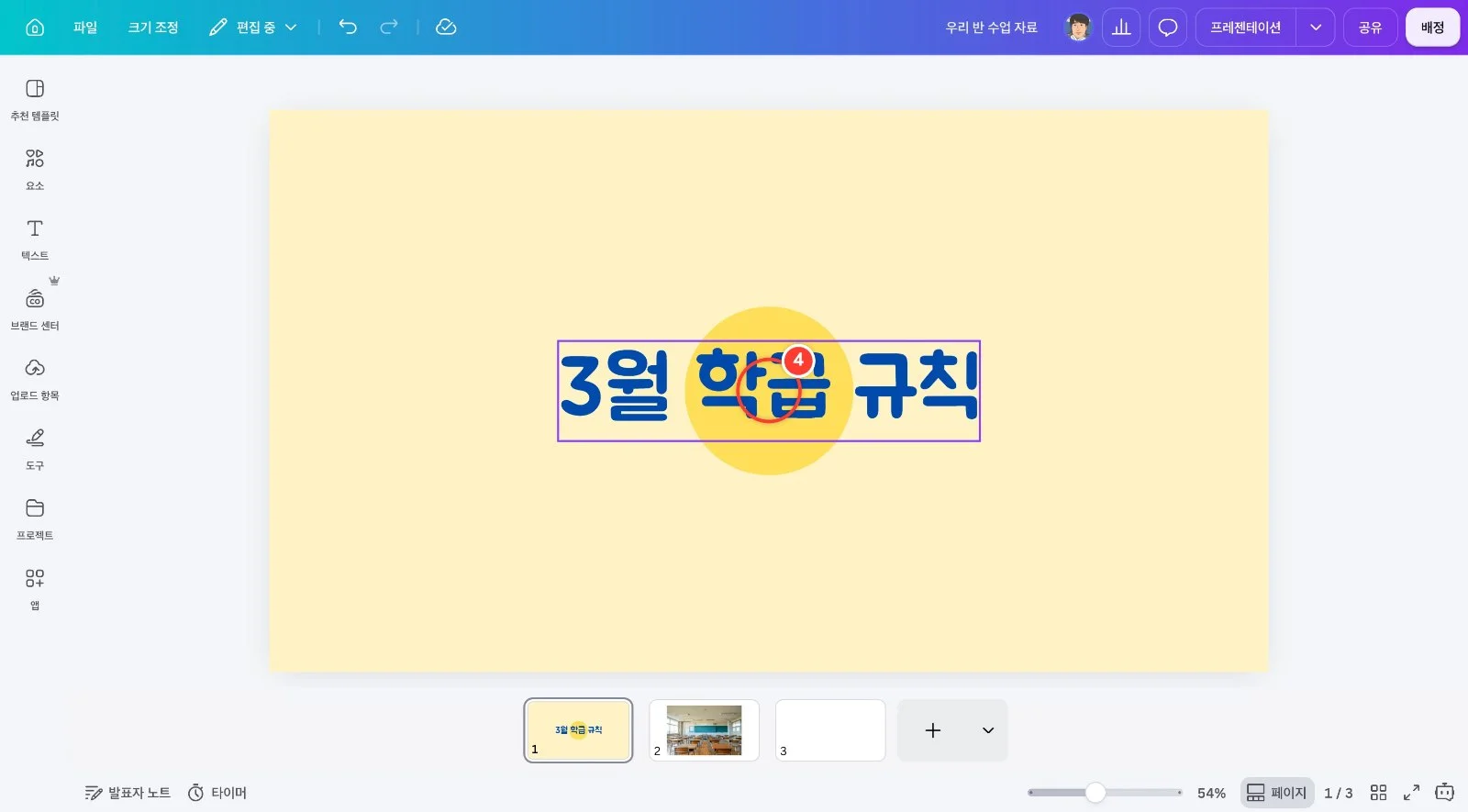
Task: Open the user profile avatar
Action: [x=1078, y=28]
